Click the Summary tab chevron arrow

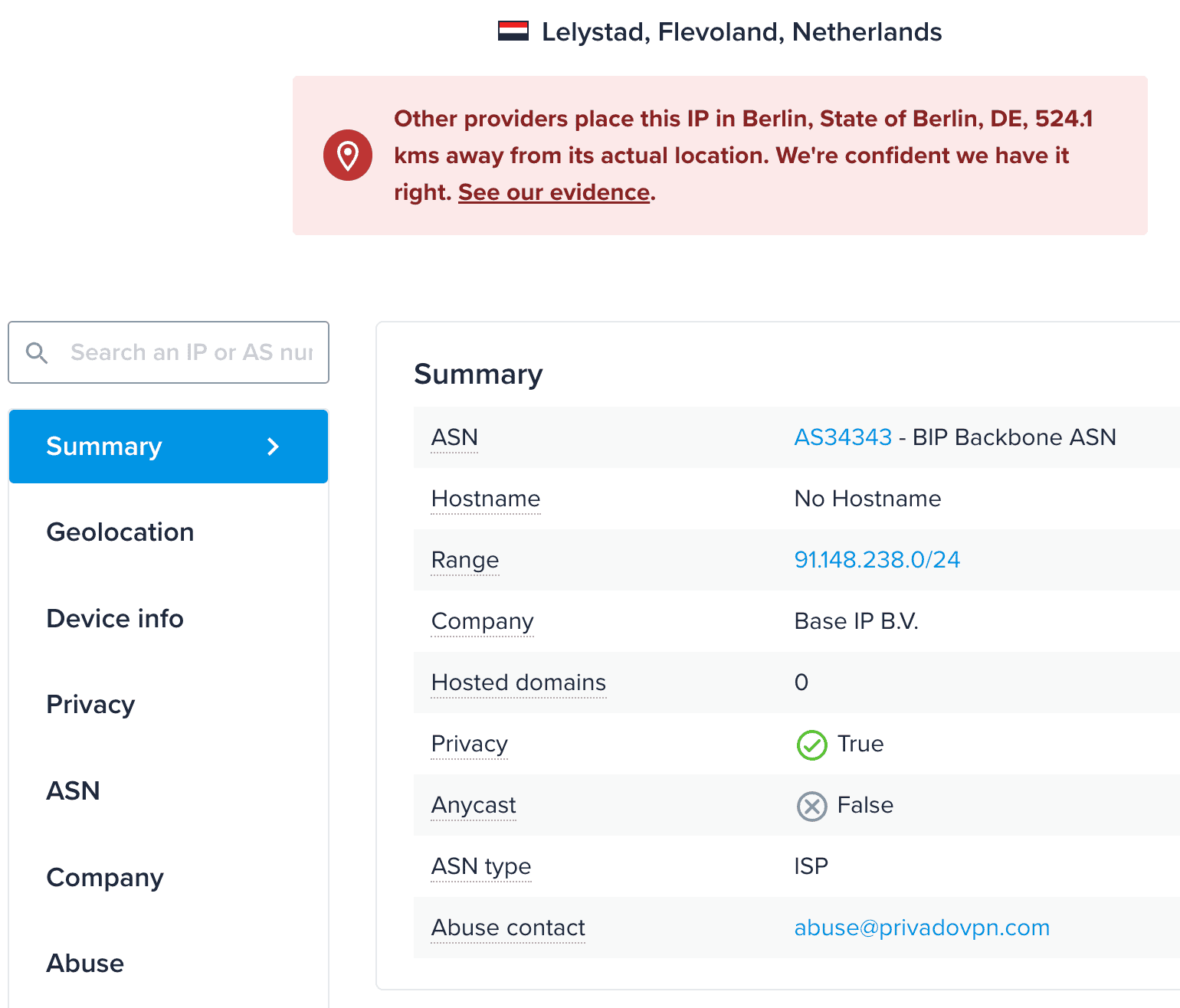274,447
